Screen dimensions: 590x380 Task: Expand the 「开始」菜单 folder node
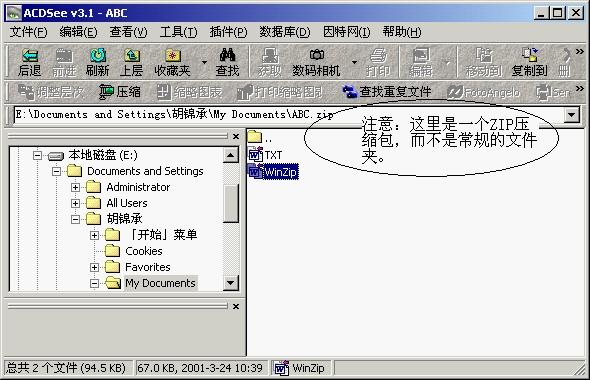[94, 235]
